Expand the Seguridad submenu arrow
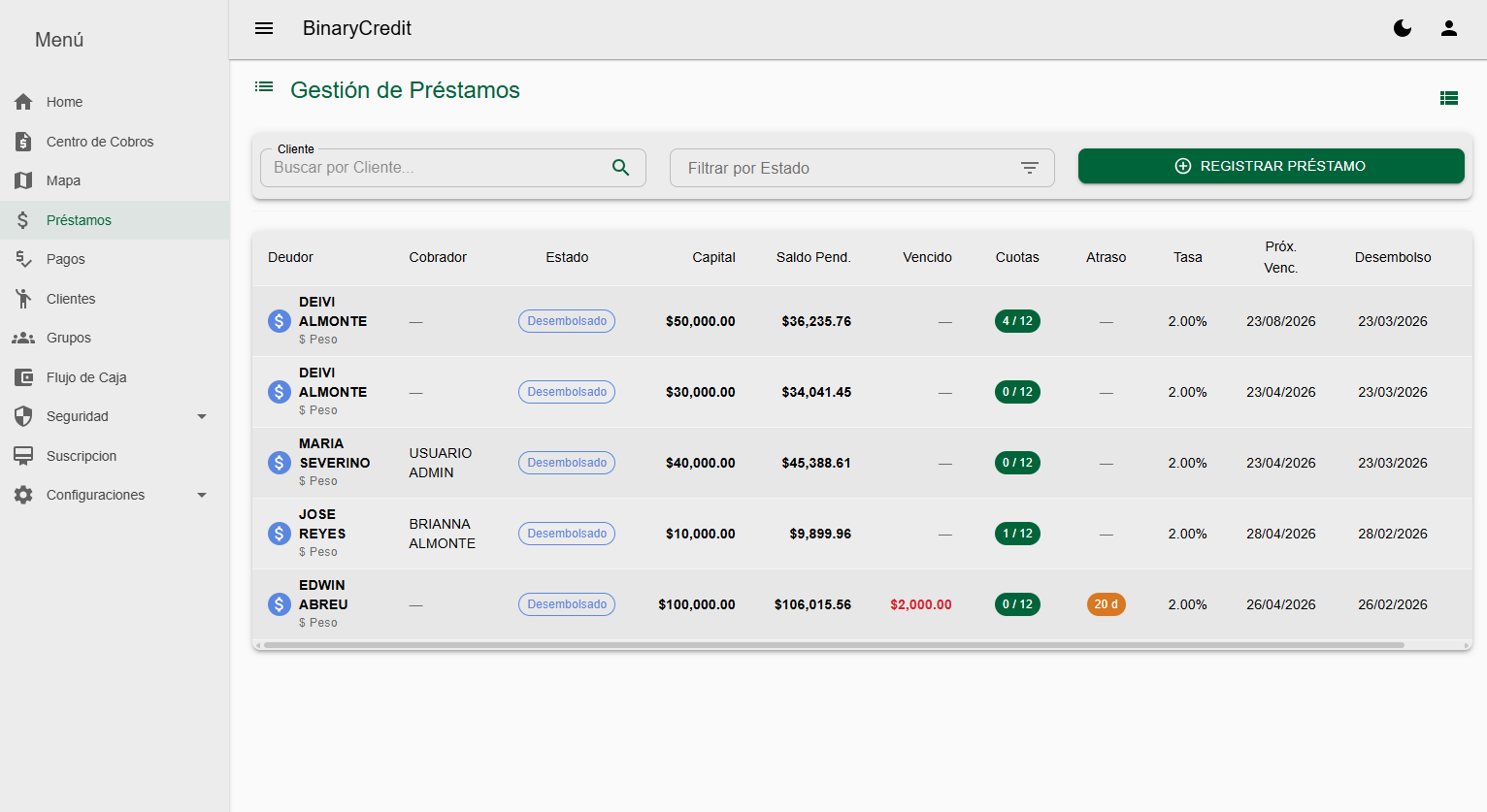 pyautogui.click(x=202, y=416)
